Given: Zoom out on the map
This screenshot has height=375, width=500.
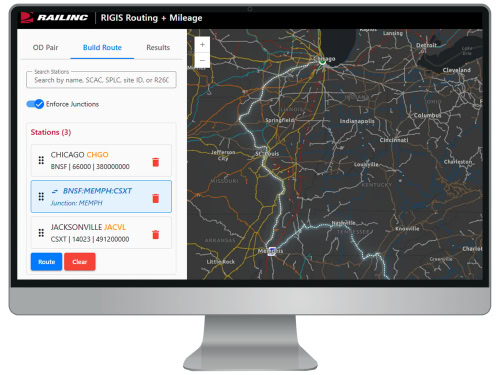Looking at the screenshot, I should 202,60.
